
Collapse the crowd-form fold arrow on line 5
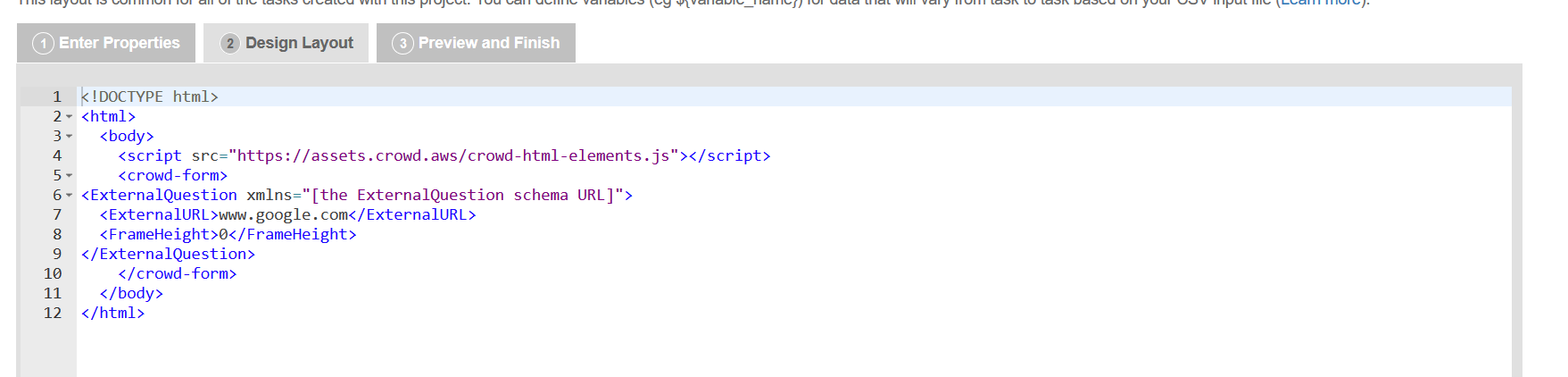coord(70,176)
